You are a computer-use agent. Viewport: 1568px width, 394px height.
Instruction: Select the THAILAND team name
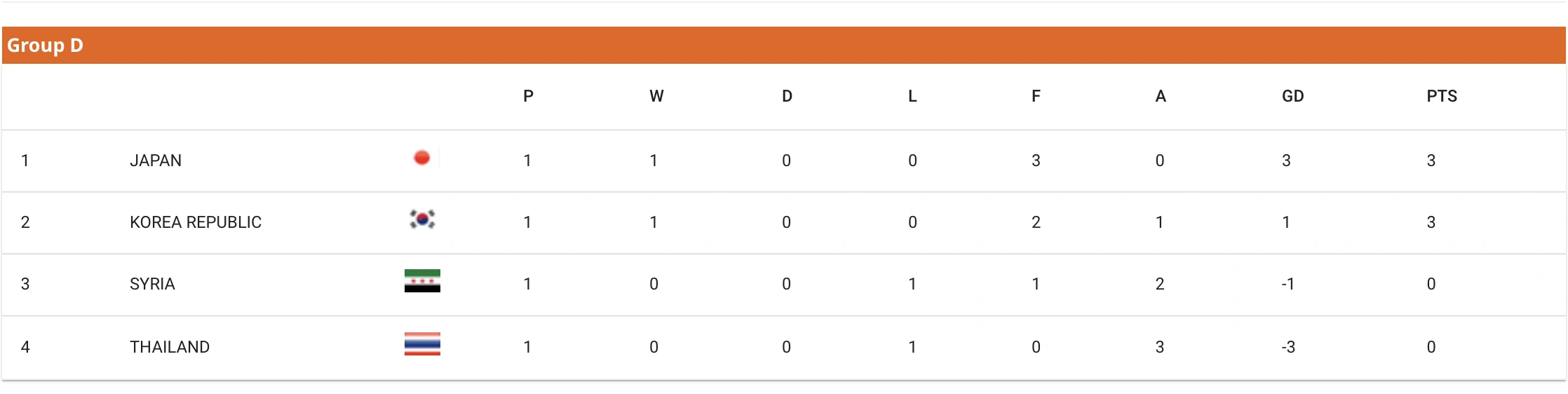coord(170,347)
